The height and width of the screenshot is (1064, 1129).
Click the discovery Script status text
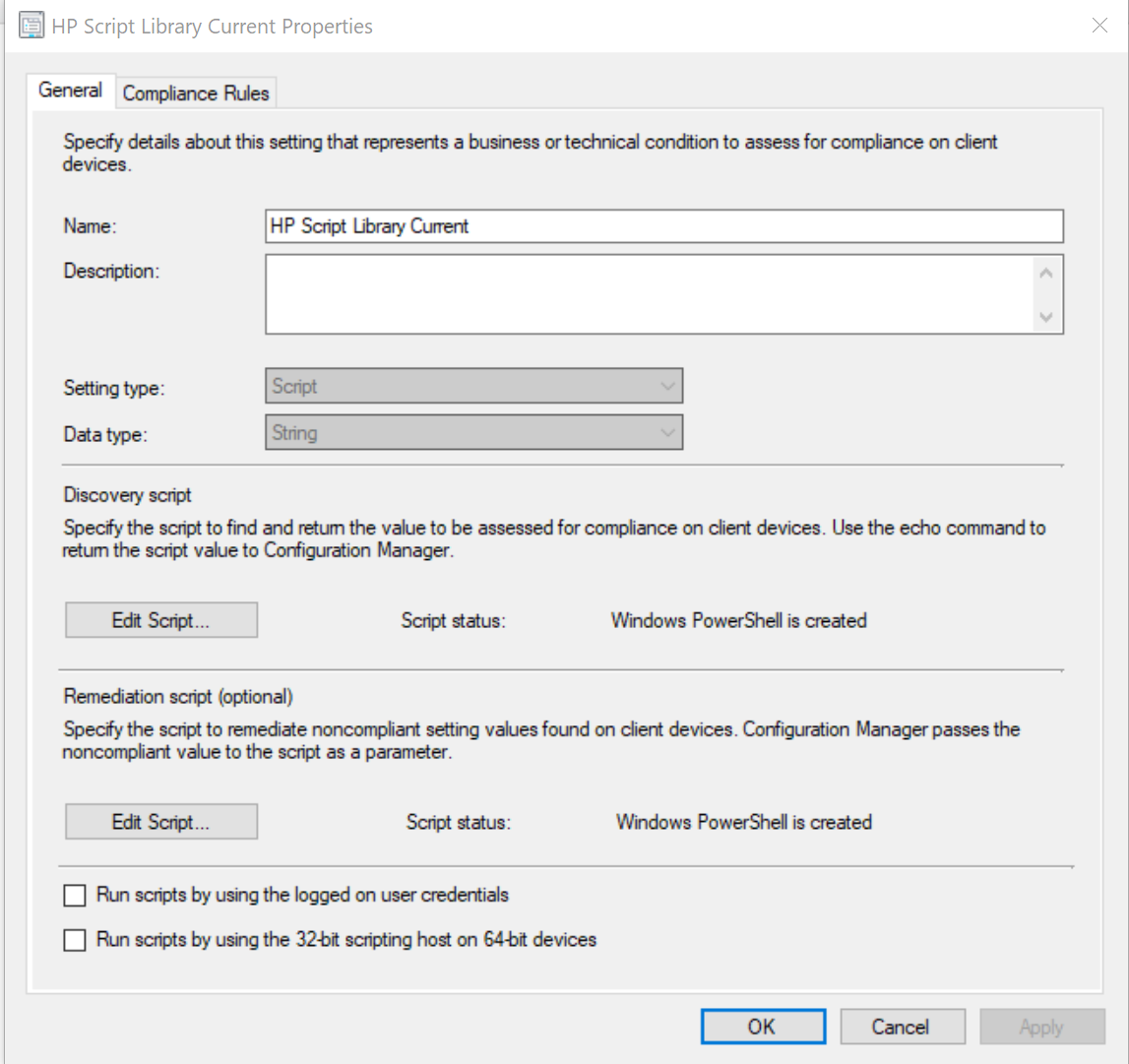pos(738,620)
